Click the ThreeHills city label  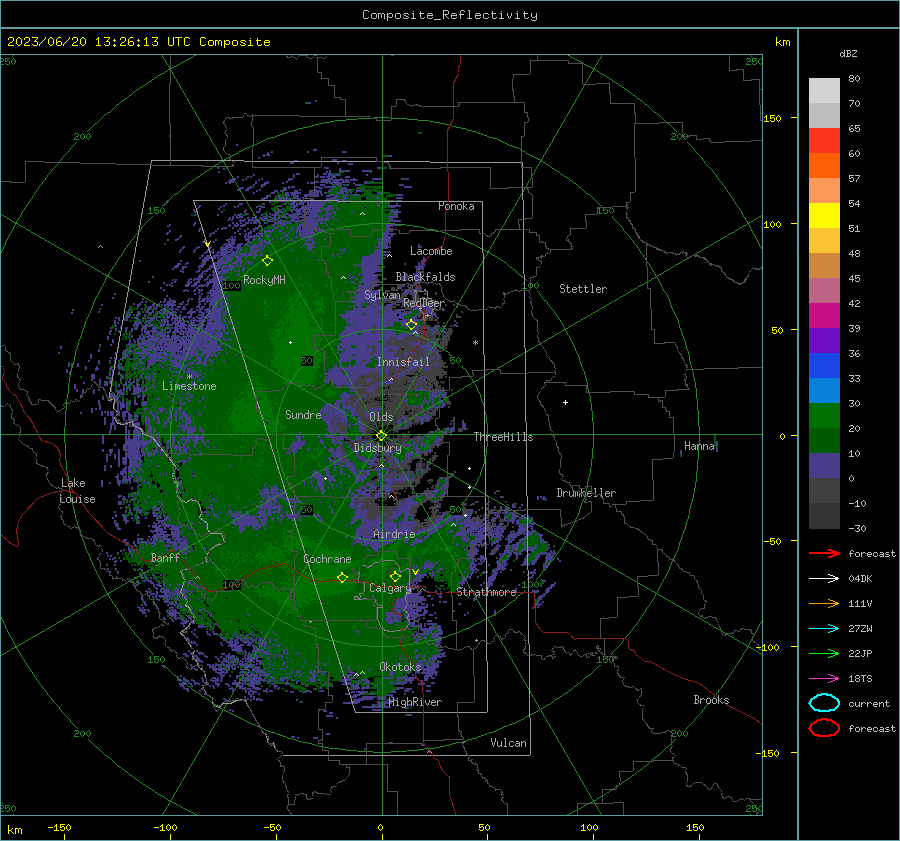(x=503, y=437)
